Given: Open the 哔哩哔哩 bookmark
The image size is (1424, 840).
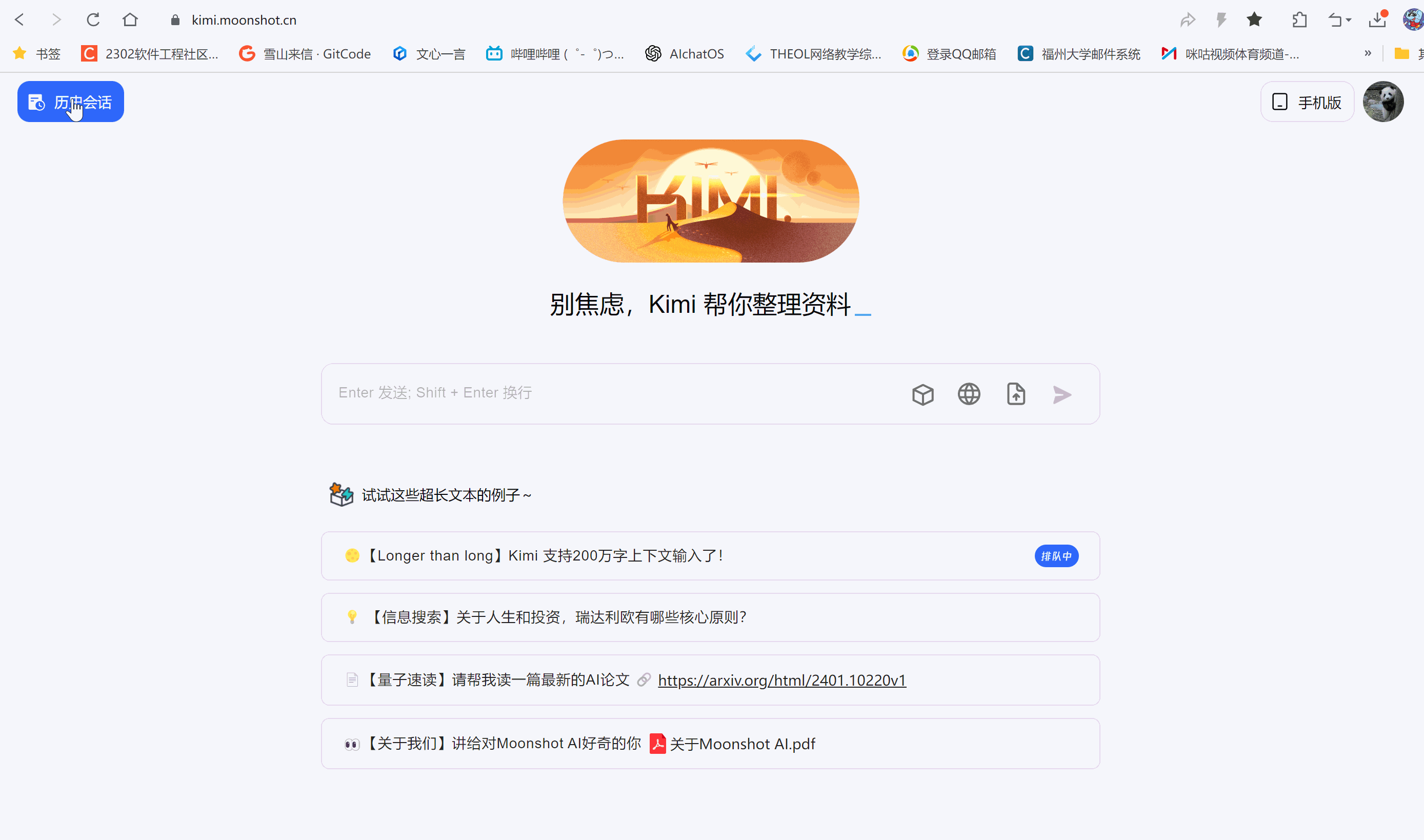Looking at the screenshot, I should (555, 54).
